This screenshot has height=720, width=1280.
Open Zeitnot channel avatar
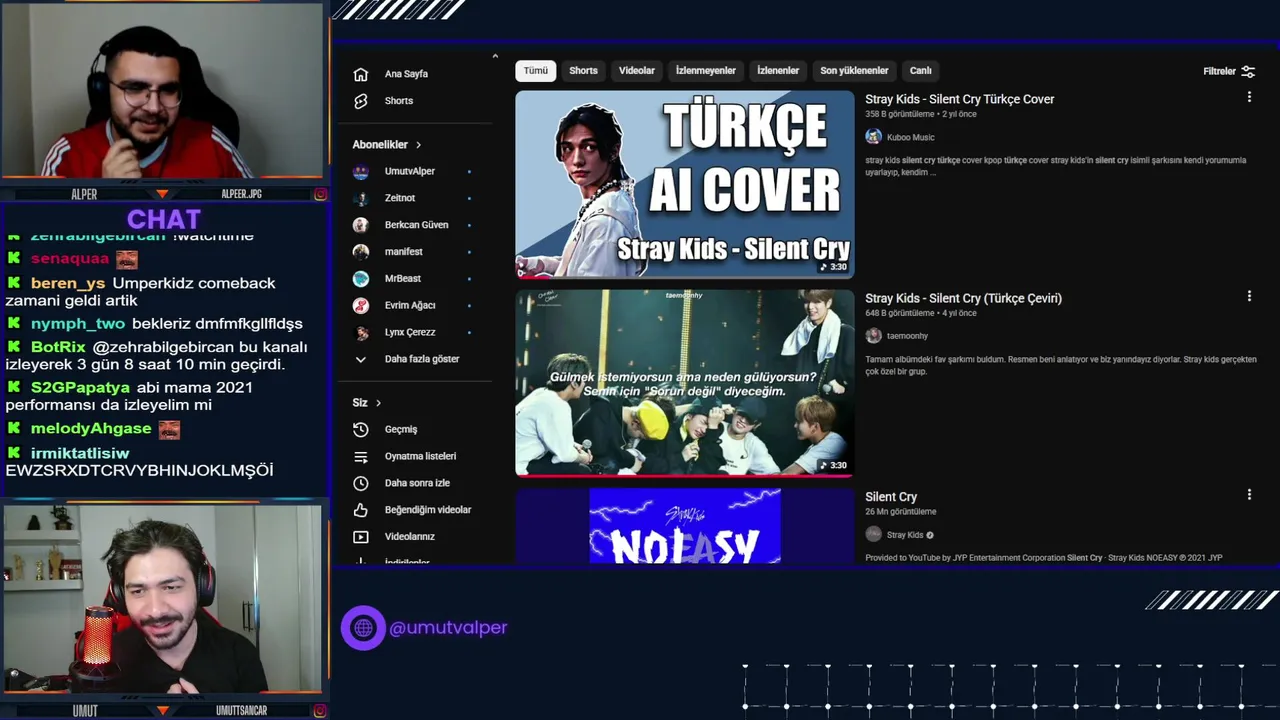tap(361, 198)
